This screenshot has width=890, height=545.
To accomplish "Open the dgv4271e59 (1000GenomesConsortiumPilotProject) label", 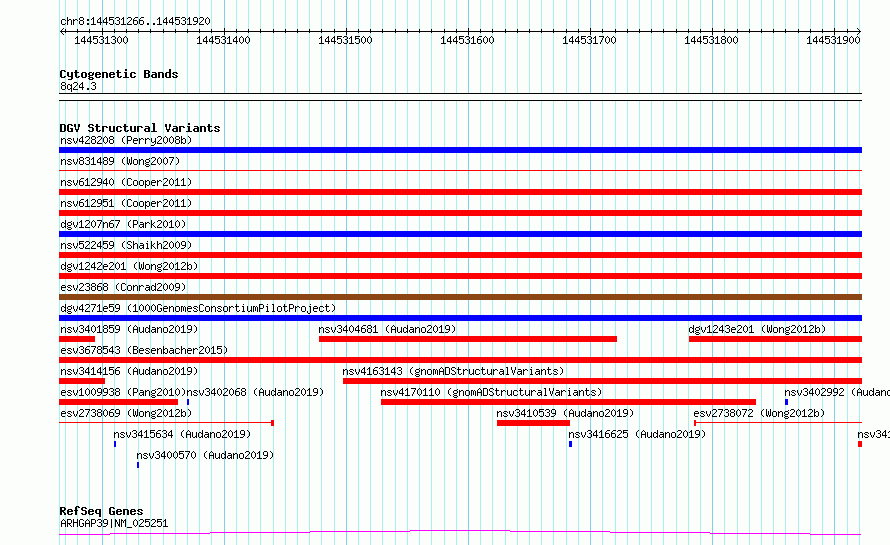I will point(198,308).
